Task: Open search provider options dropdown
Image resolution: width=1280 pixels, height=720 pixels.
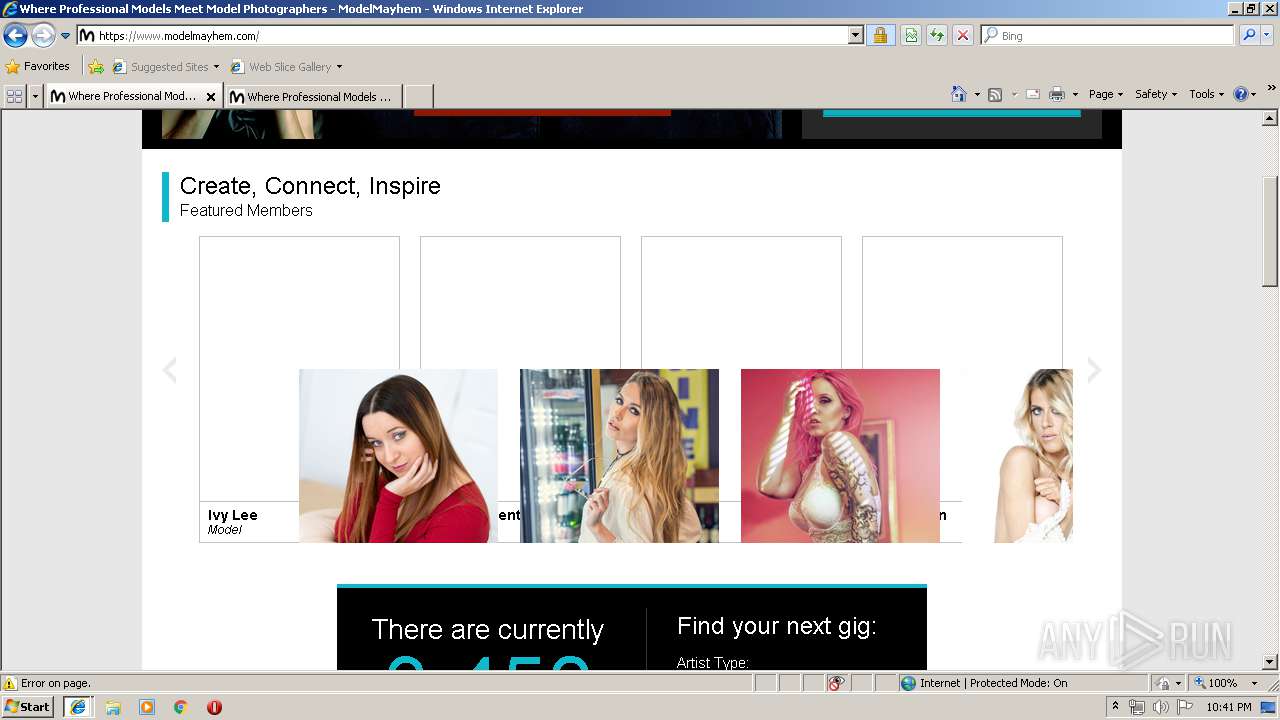Action: 1267,36
